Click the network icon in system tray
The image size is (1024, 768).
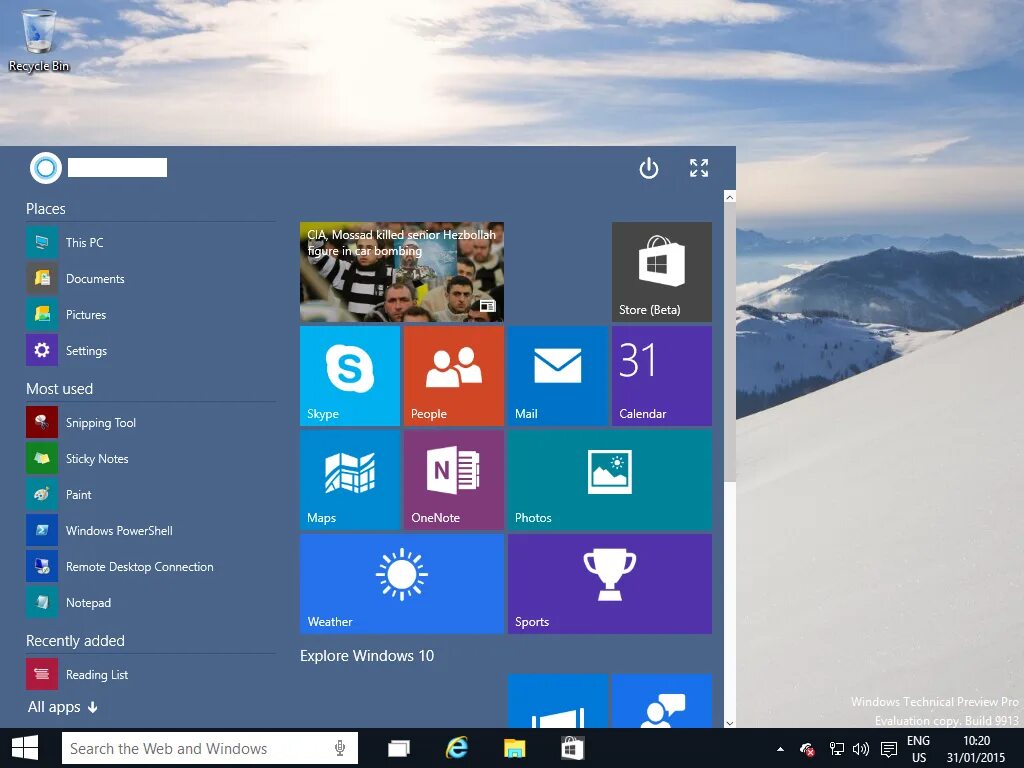[837, 748]
